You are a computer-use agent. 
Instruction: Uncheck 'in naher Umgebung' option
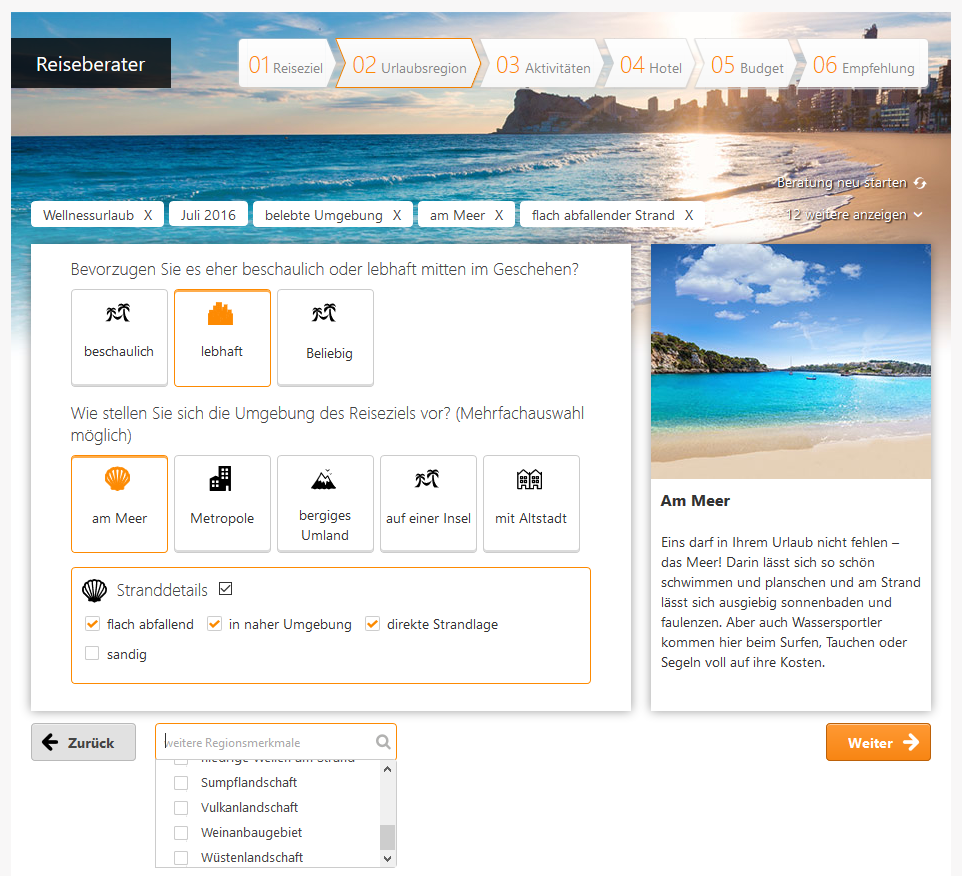tap(214, 624)
